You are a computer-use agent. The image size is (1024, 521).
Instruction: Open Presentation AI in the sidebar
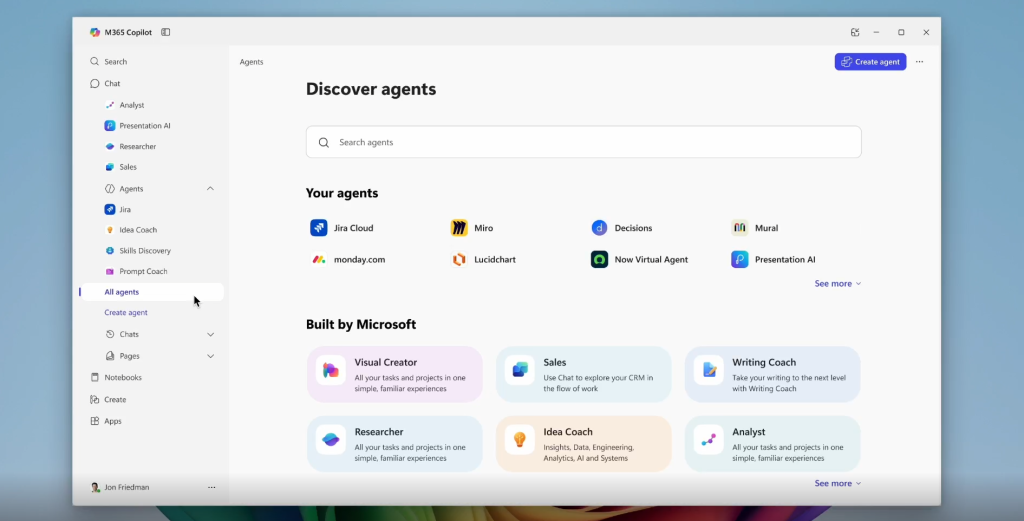coord(138,126)
